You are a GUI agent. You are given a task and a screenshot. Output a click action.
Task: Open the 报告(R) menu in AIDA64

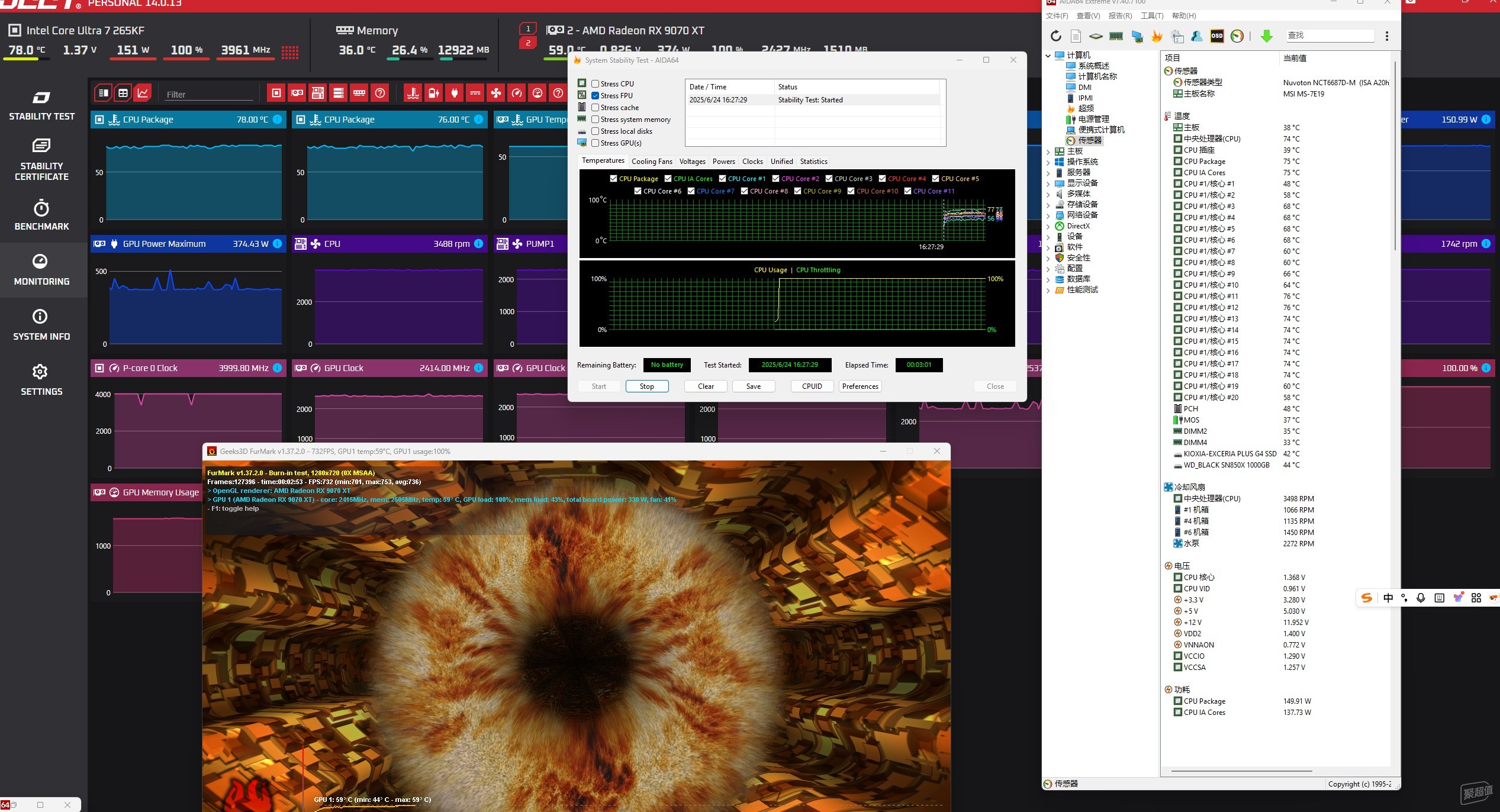click(x=1120, y=16)
